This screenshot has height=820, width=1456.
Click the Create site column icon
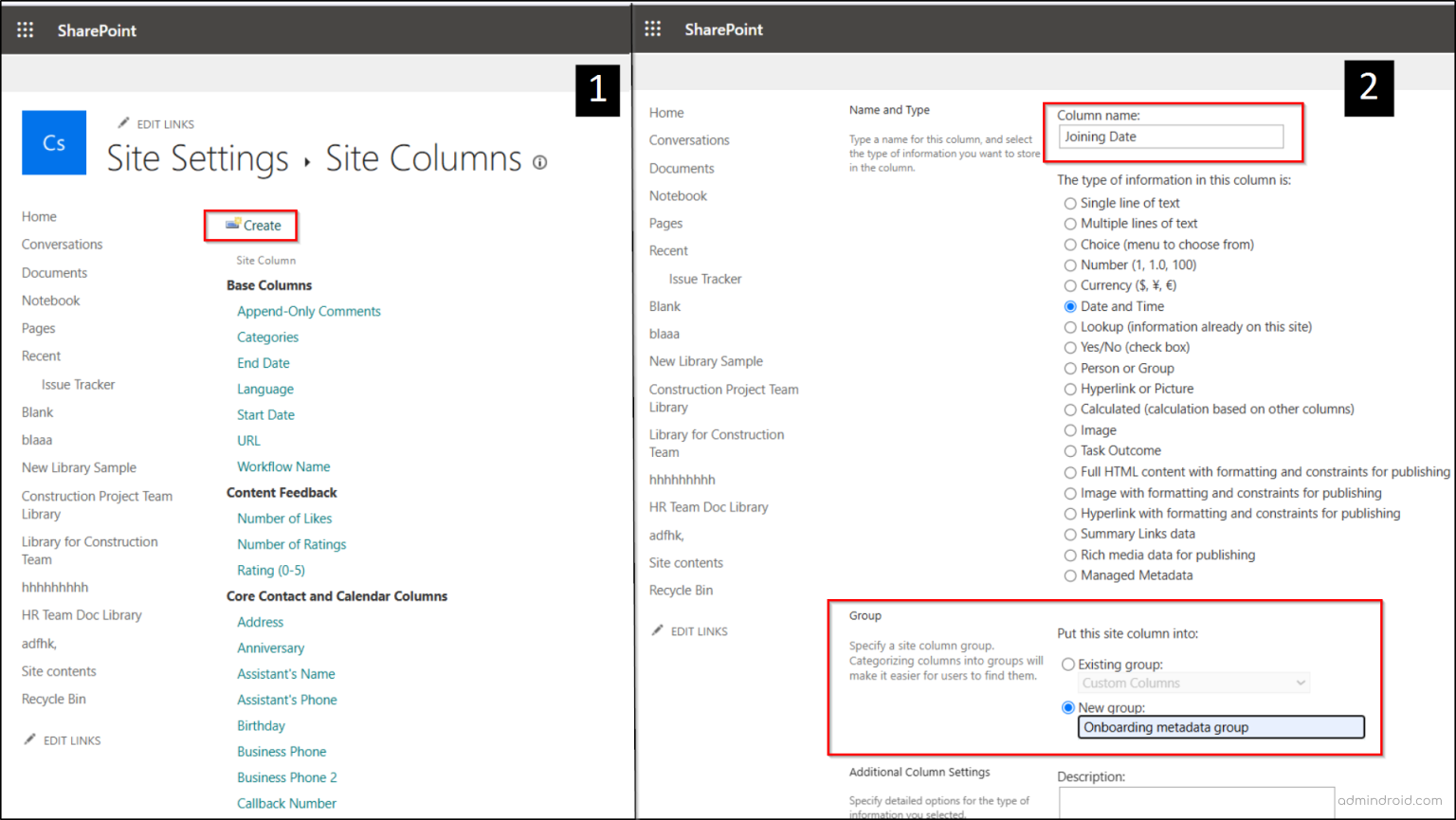coord(231,224)
